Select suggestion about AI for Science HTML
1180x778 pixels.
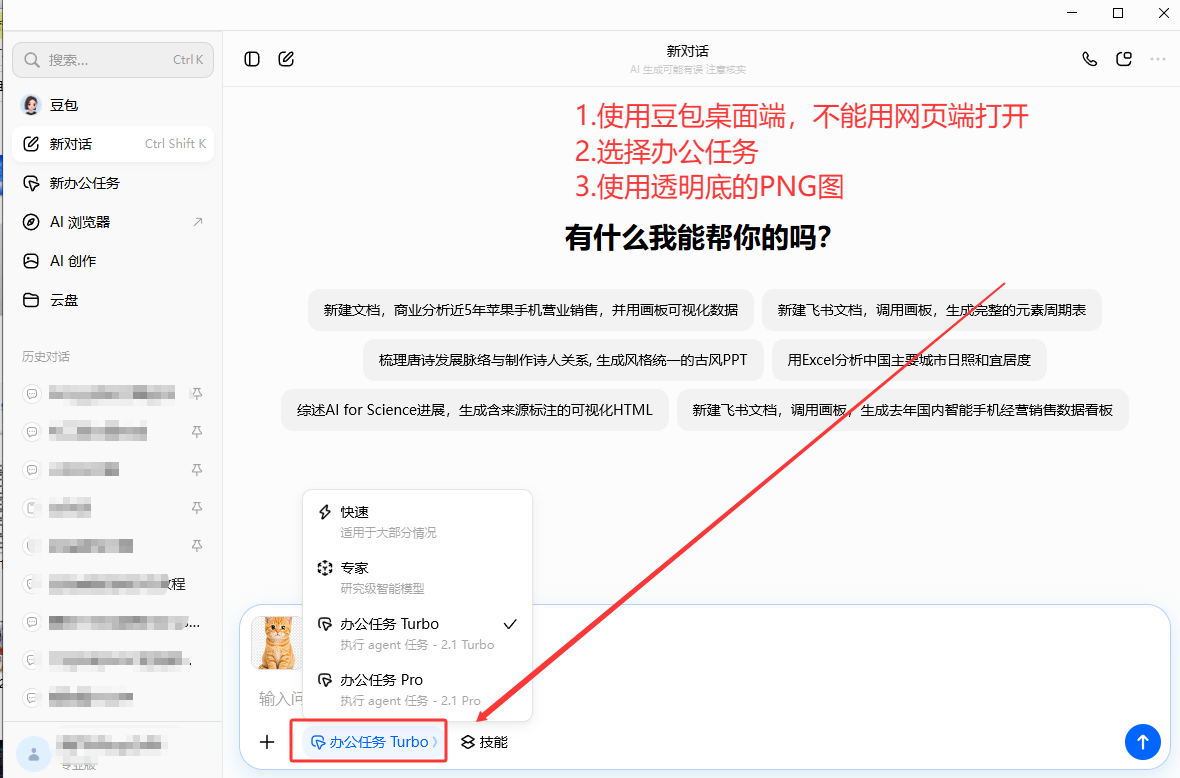pos(475,410)
